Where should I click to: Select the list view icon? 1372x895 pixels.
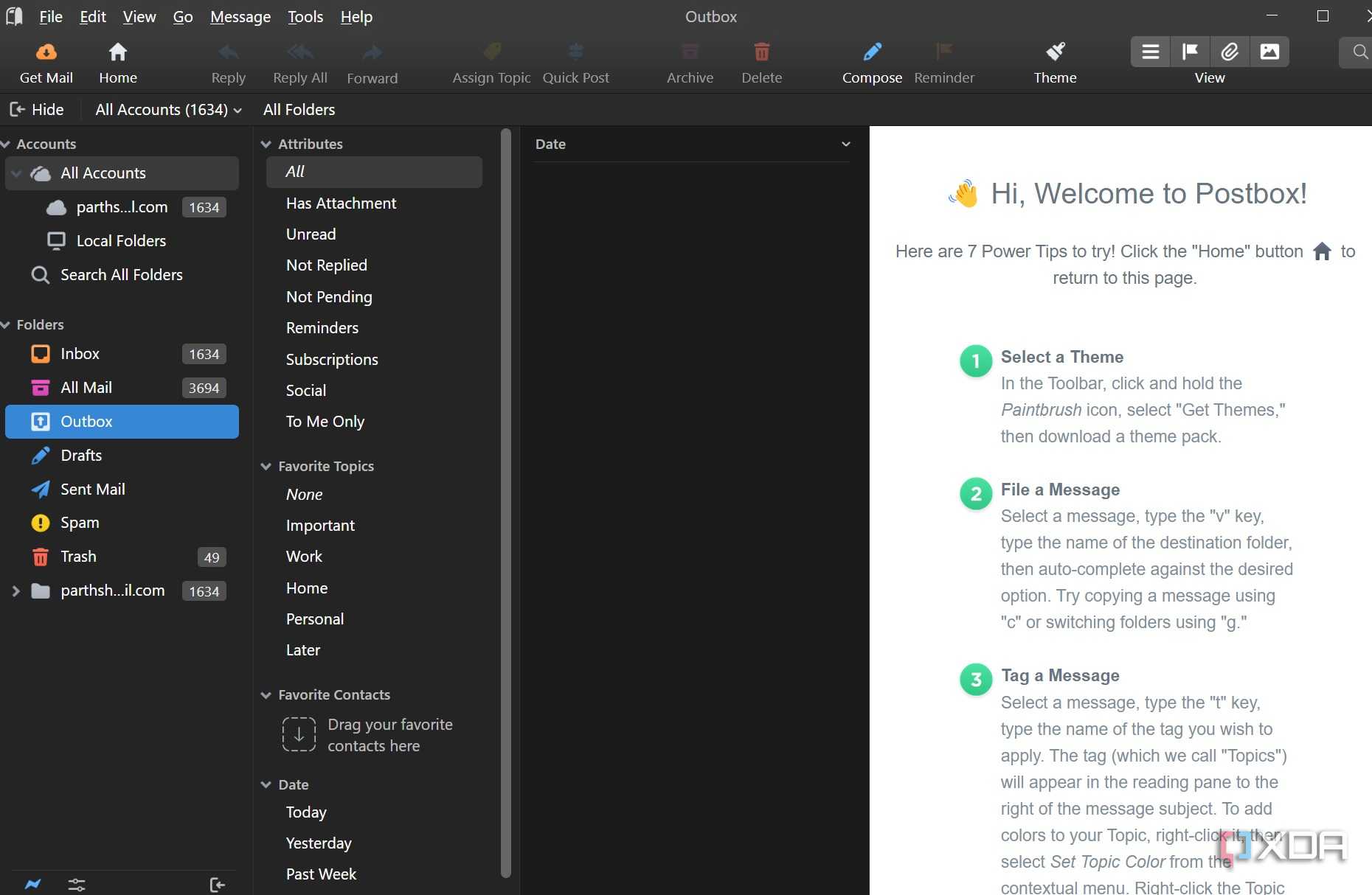point(1151,52)
